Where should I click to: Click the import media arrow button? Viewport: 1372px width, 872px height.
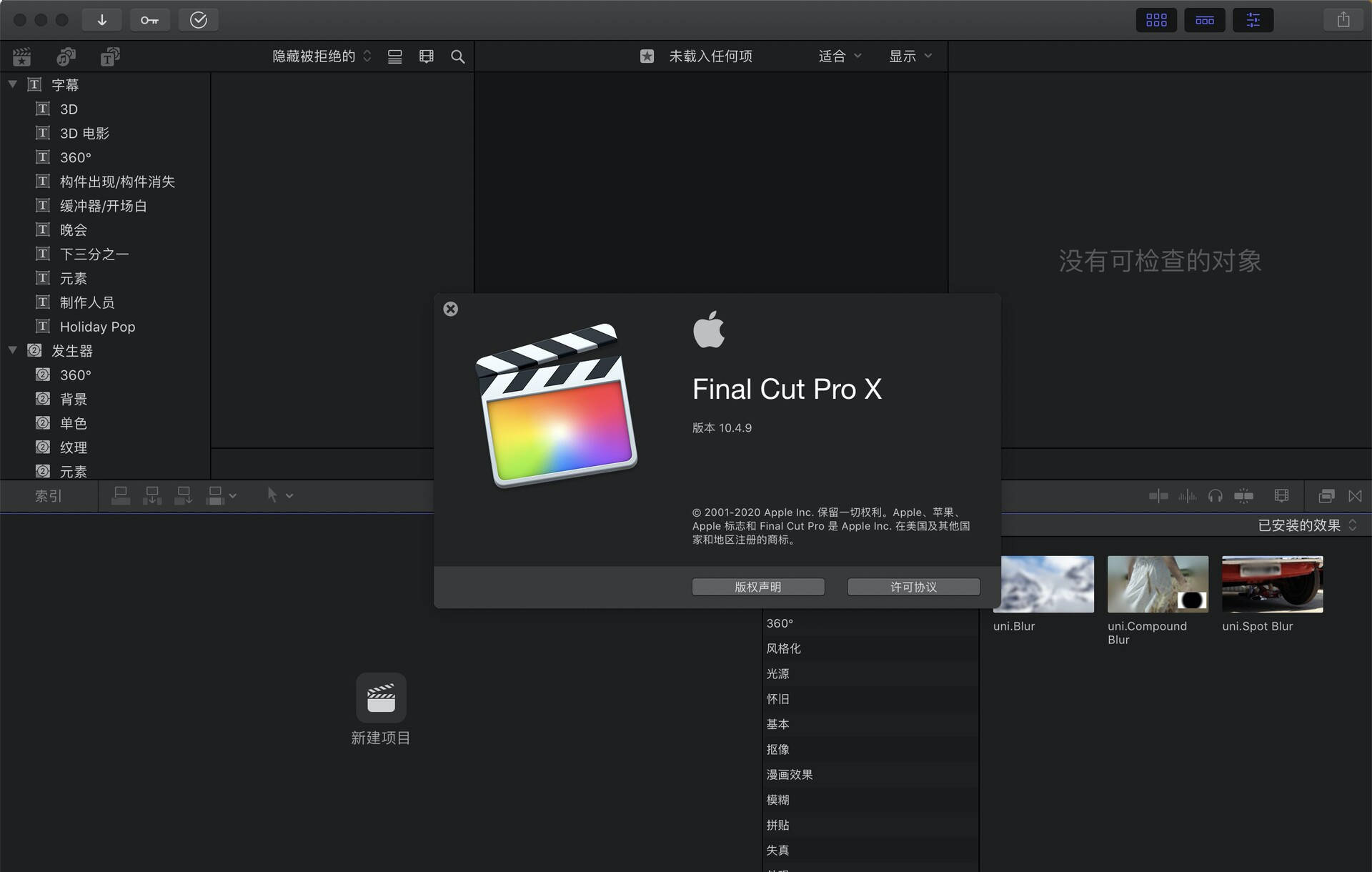pos(101,20)
